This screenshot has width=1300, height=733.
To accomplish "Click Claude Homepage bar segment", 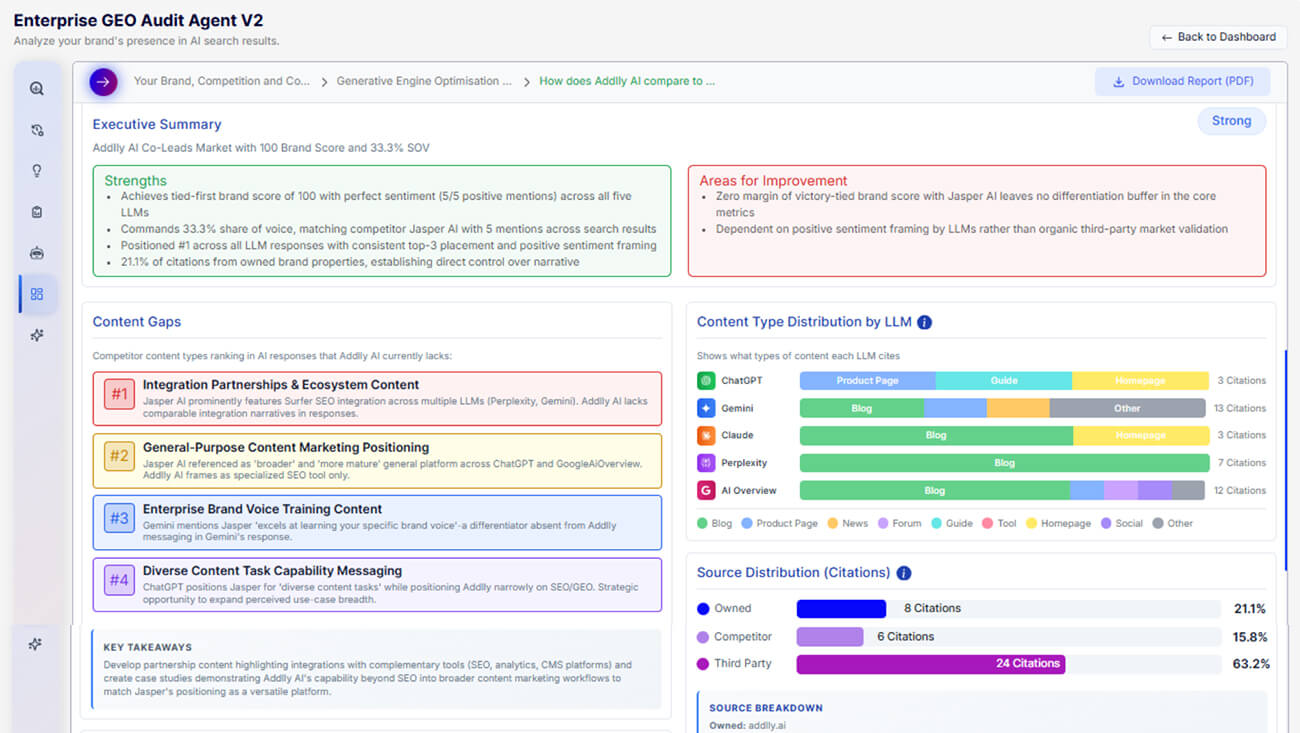I will point(1141,435).
